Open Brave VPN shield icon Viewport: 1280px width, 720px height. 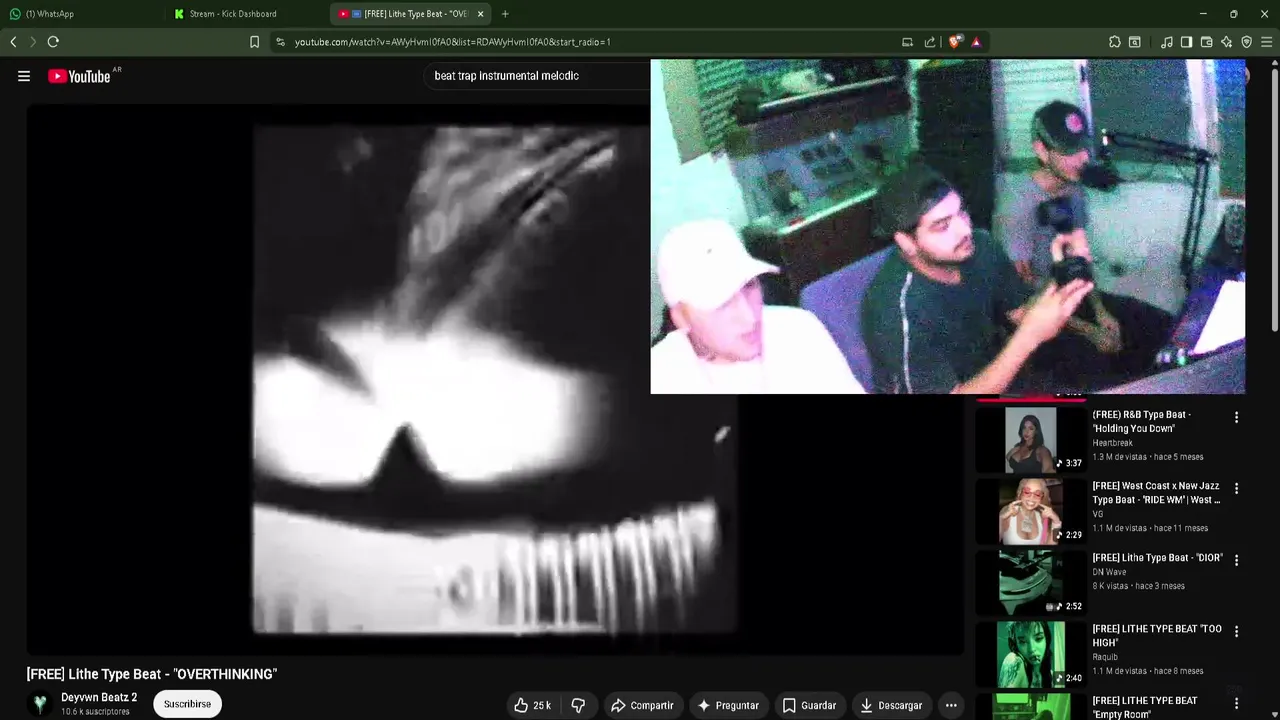1246,42
